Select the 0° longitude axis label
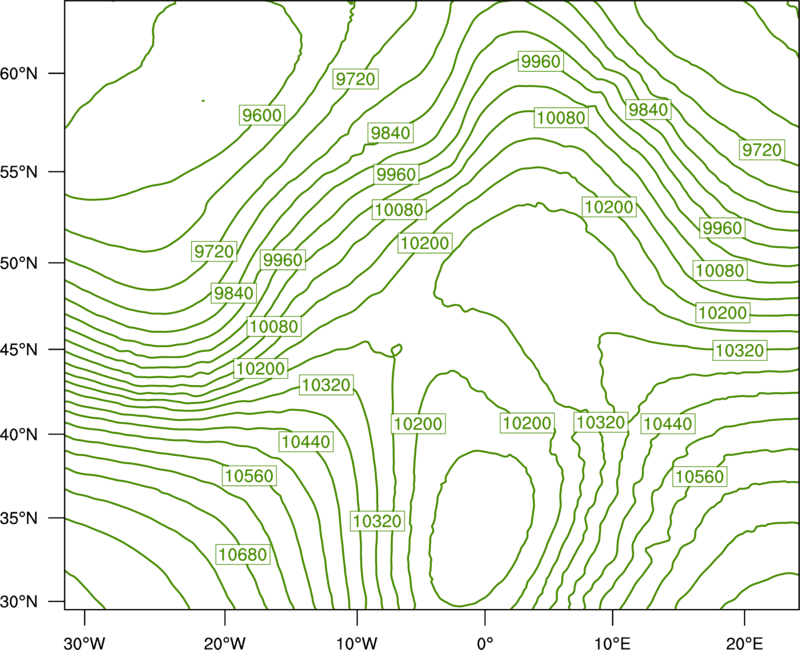Image resolution: width=800 pixels, height=650 pixels. [485, 643]
